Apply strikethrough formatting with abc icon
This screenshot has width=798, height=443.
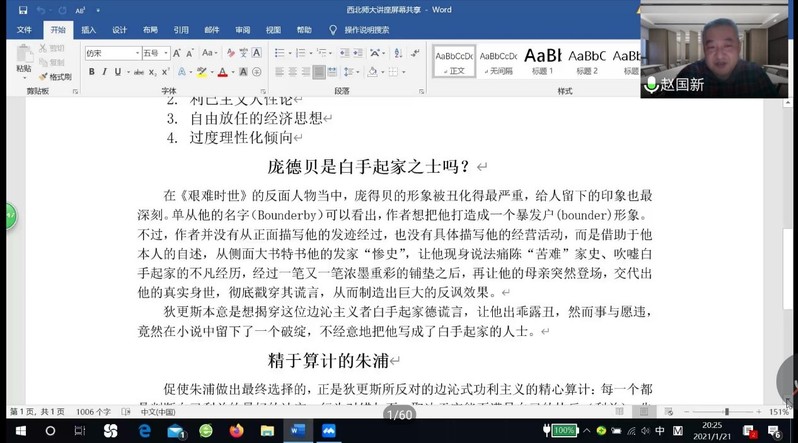pyautogui.click(x=140, y=72)
